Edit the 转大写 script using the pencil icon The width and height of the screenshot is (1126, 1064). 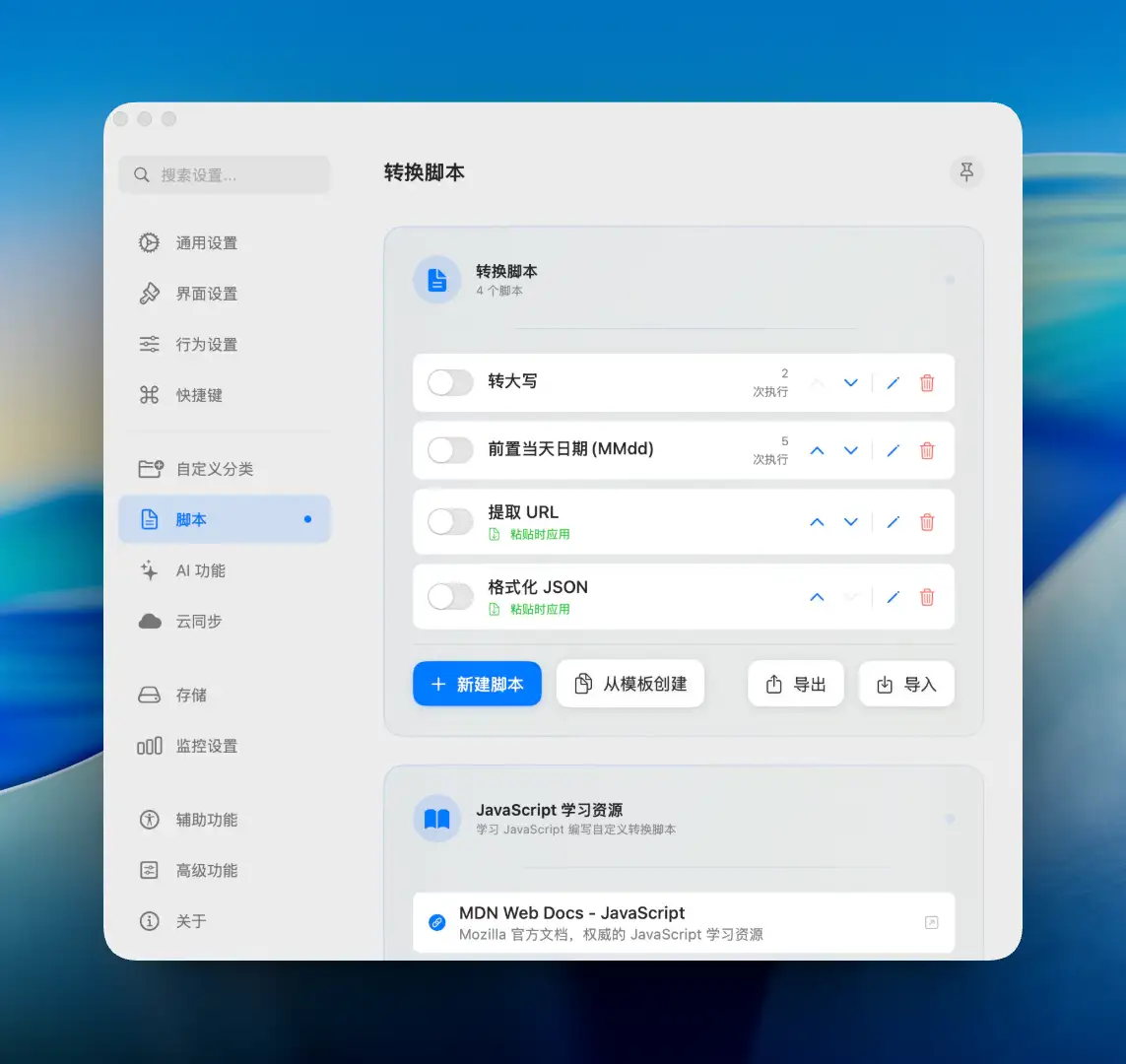point(893,383)
